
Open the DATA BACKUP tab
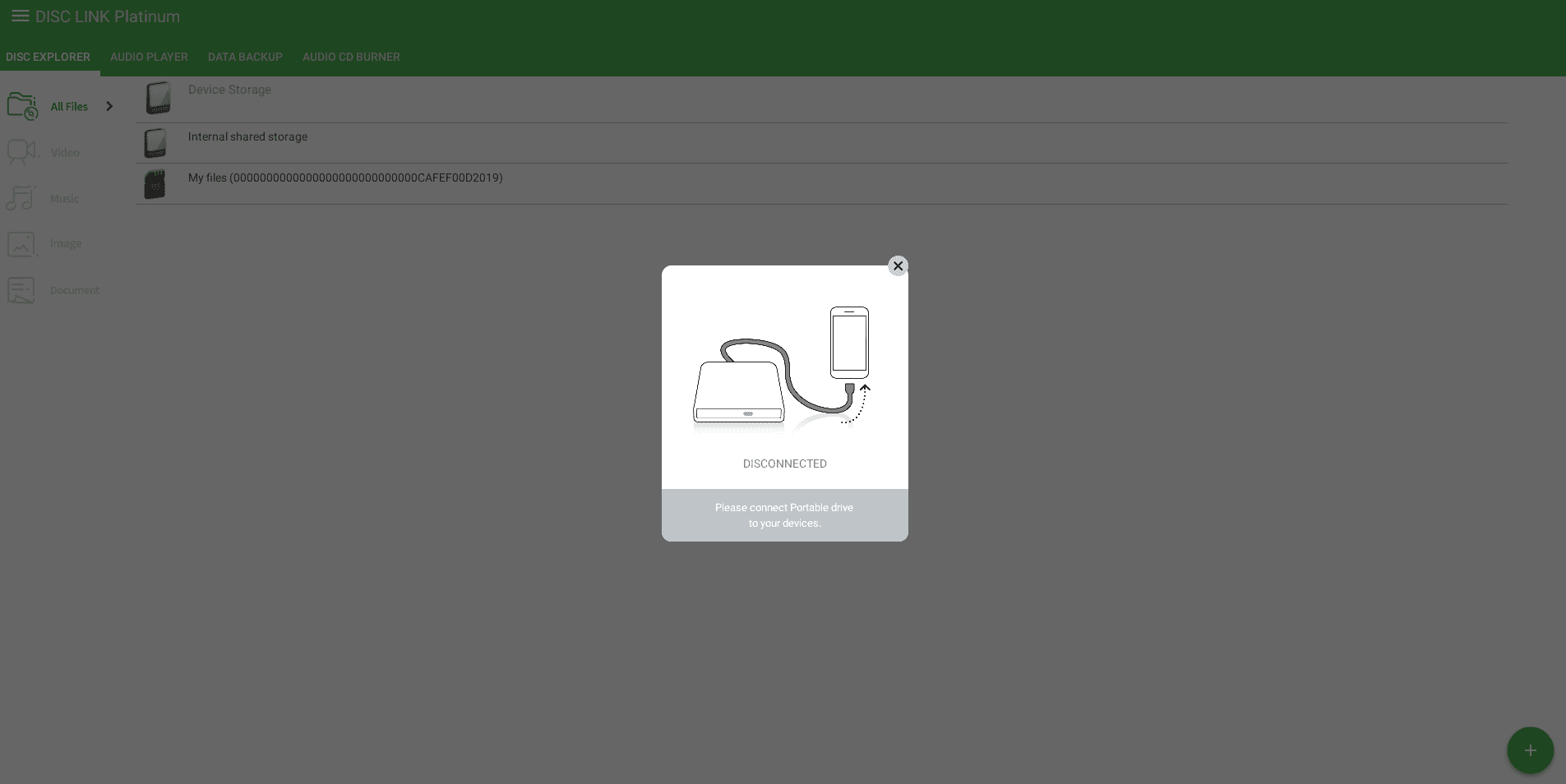(245, 57)
